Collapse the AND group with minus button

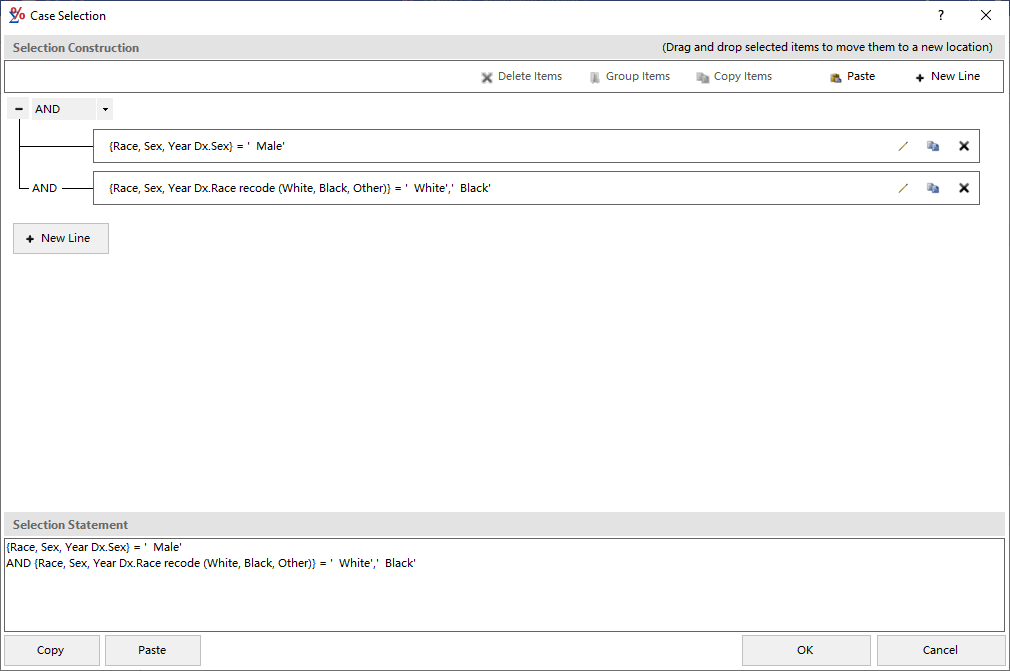point(19,109)
